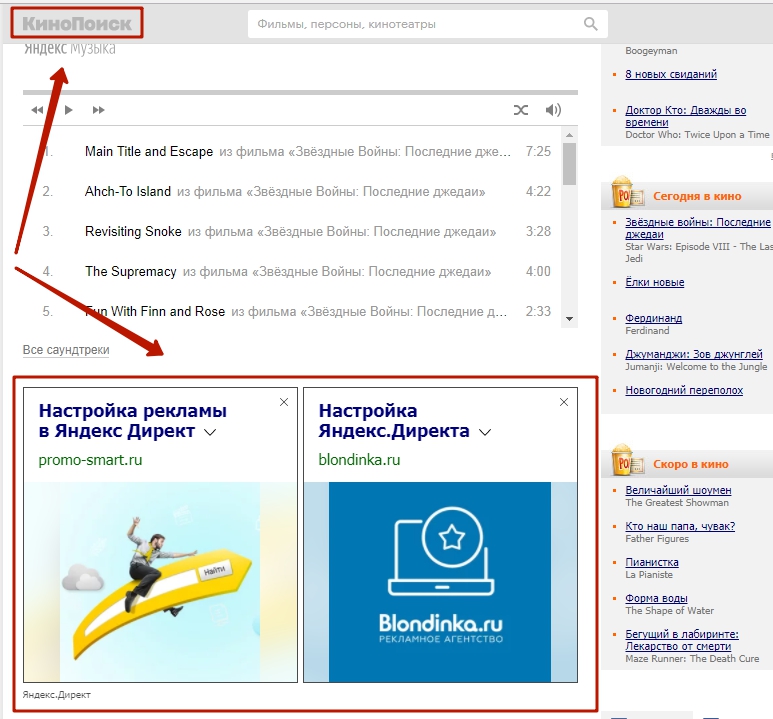
Task: Close the promo-smart.ru ad card
Action: (x=284, y=402)
